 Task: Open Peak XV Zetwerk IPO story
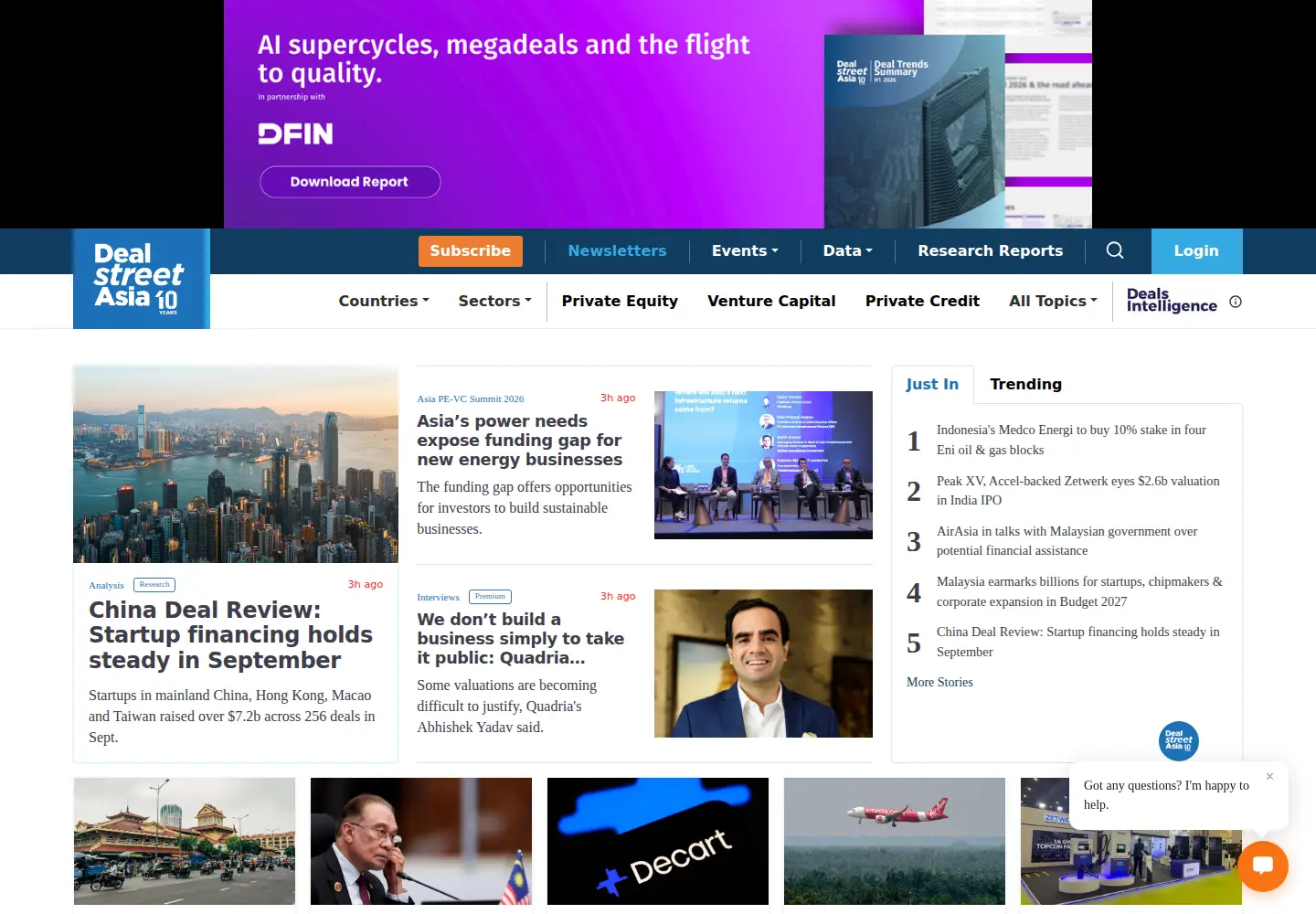point(1078,491)
